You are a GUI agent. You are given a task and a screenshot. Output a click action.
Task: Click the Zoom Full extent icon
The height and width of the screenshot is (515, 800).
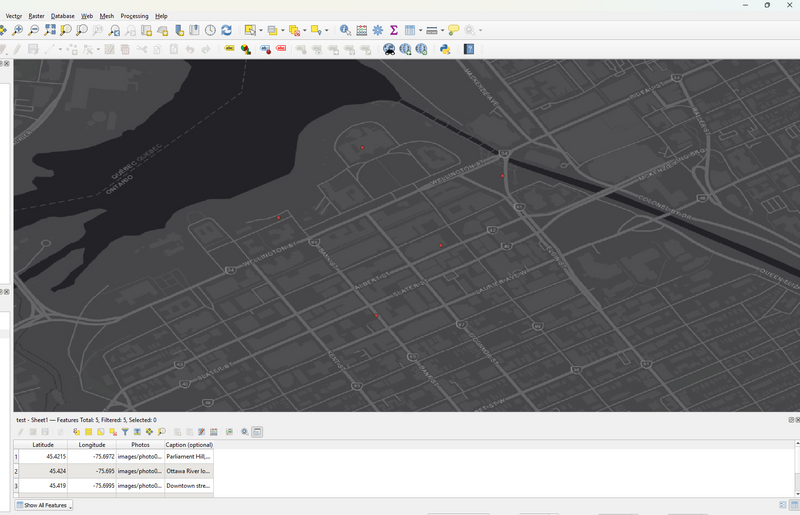click(50, 31)
